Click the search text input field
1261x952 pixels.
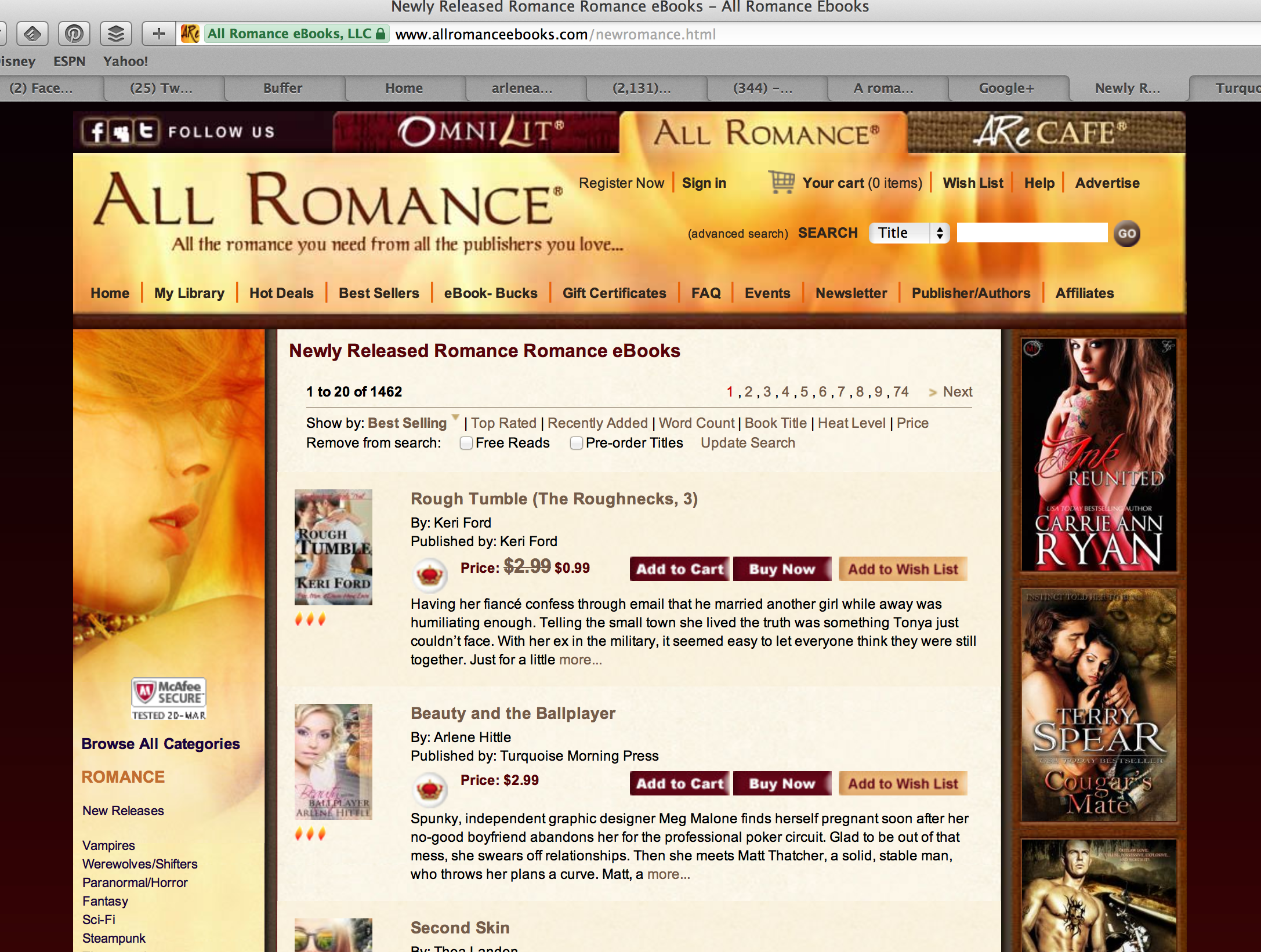tap(1031, 233)
